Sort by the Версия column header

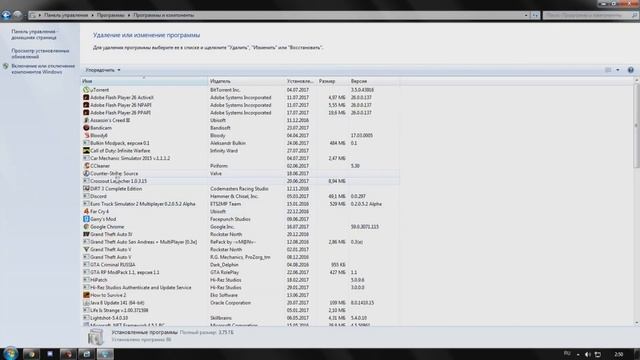pyautogui.click(x=374, y=81)
